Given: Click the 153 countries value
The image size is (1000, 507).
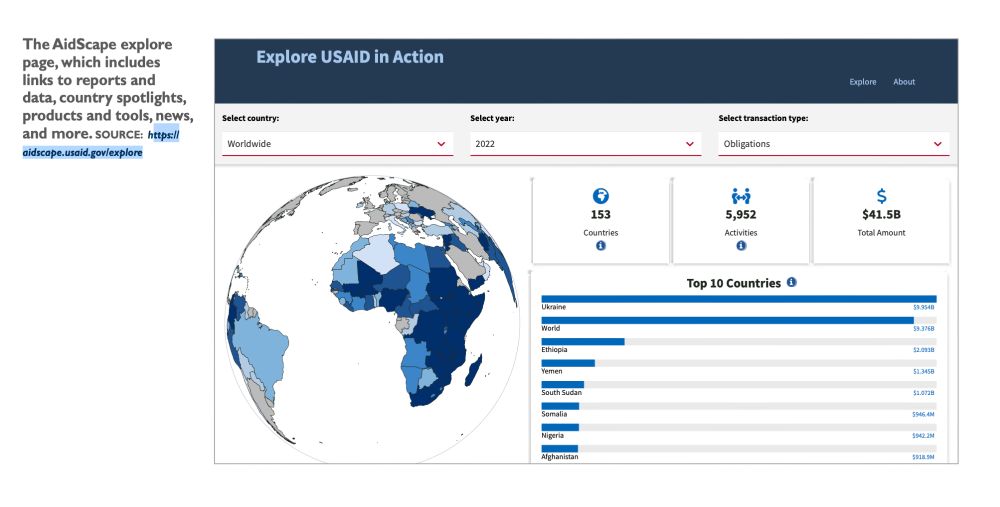Looking at the screenshot, I should [x=600, y=214].
